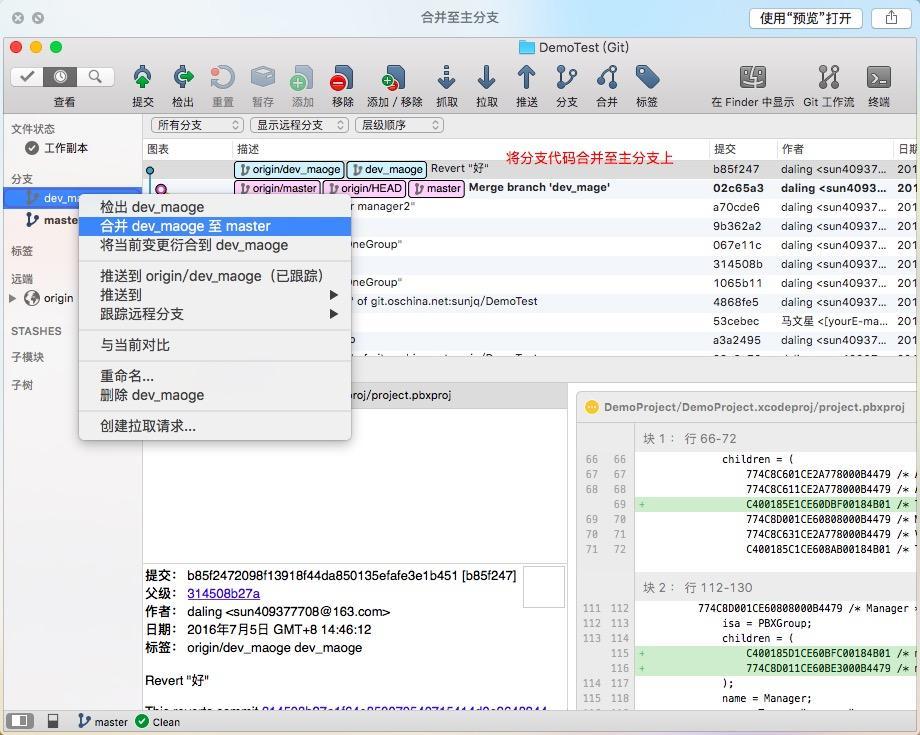Click the 标签 (Tag) toolbar icon
The height and width of the screenshot is (735, 920).
(647, 78)
